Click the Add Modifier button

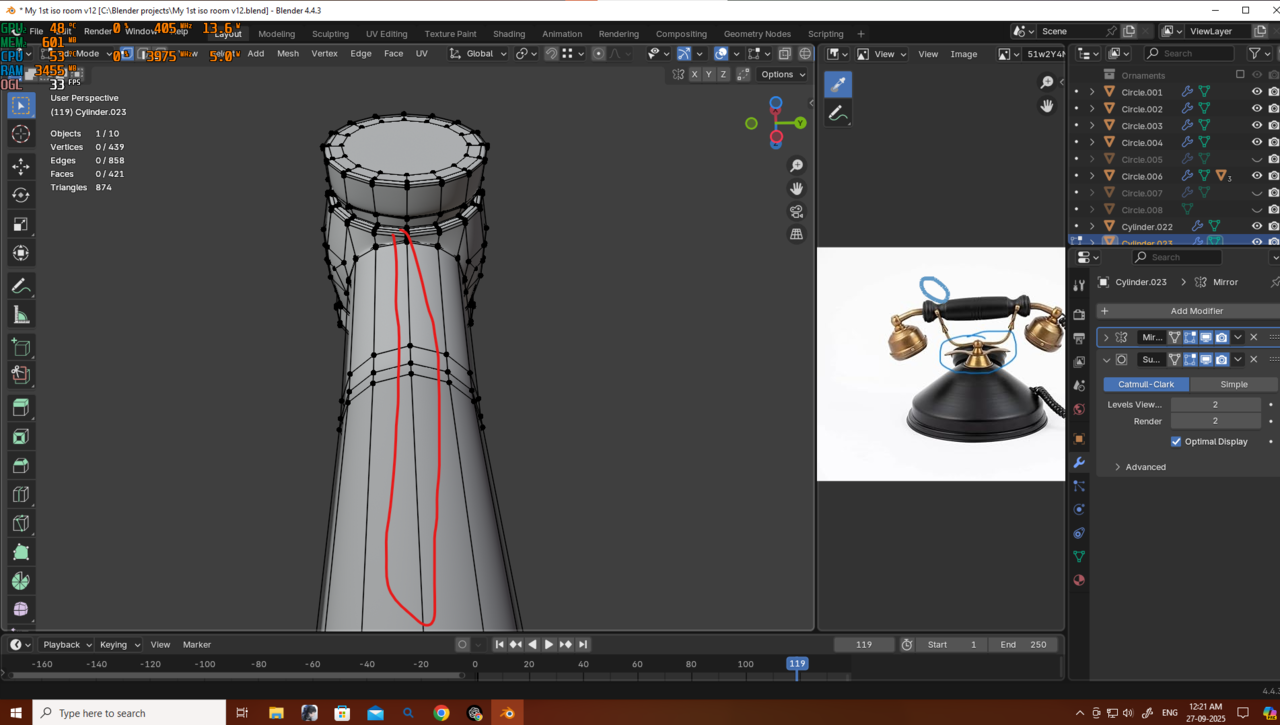[1196, 311]
